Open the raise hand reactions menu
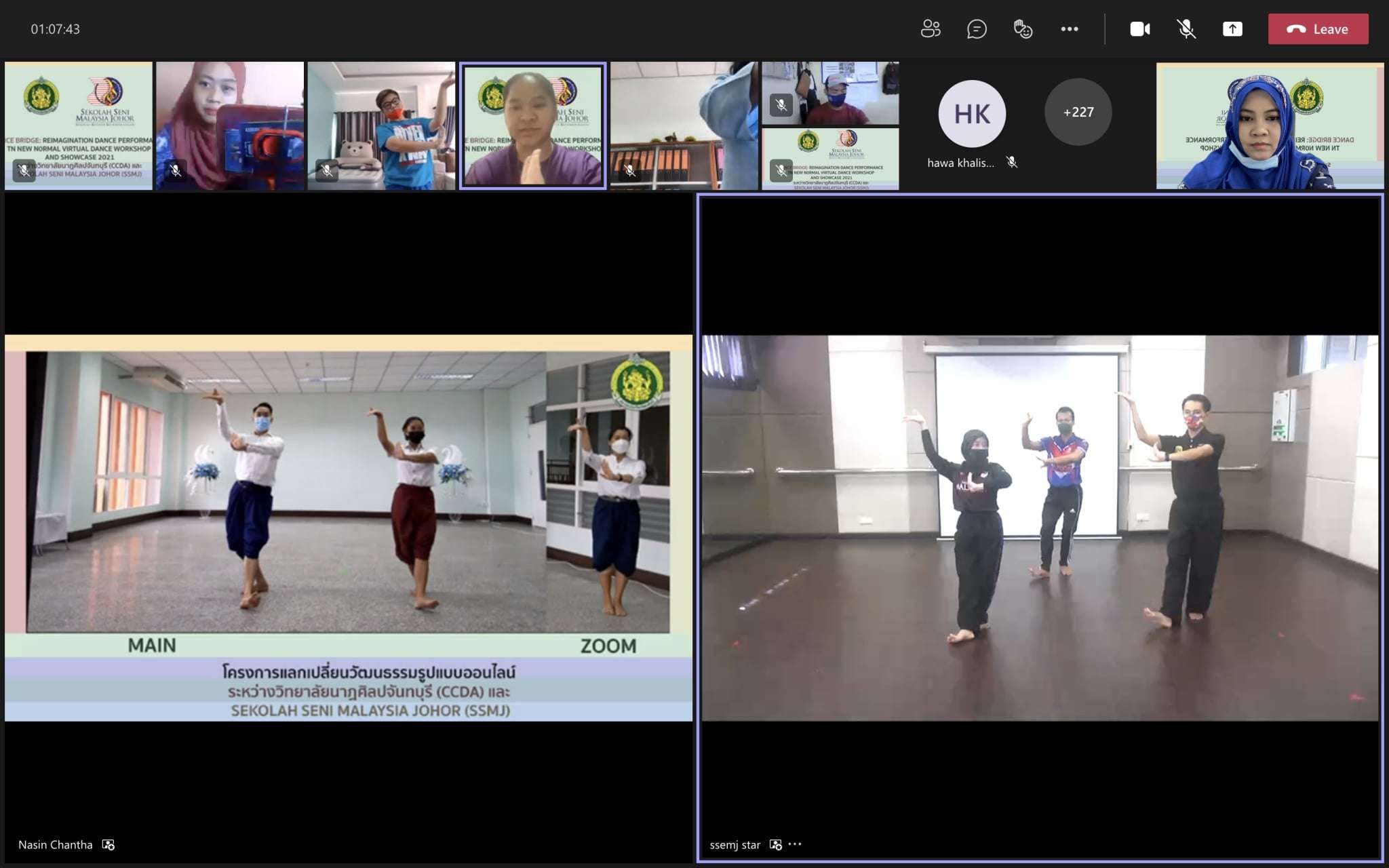The height and width of the screenshot is (868, 1389). tap(1023, 29)
